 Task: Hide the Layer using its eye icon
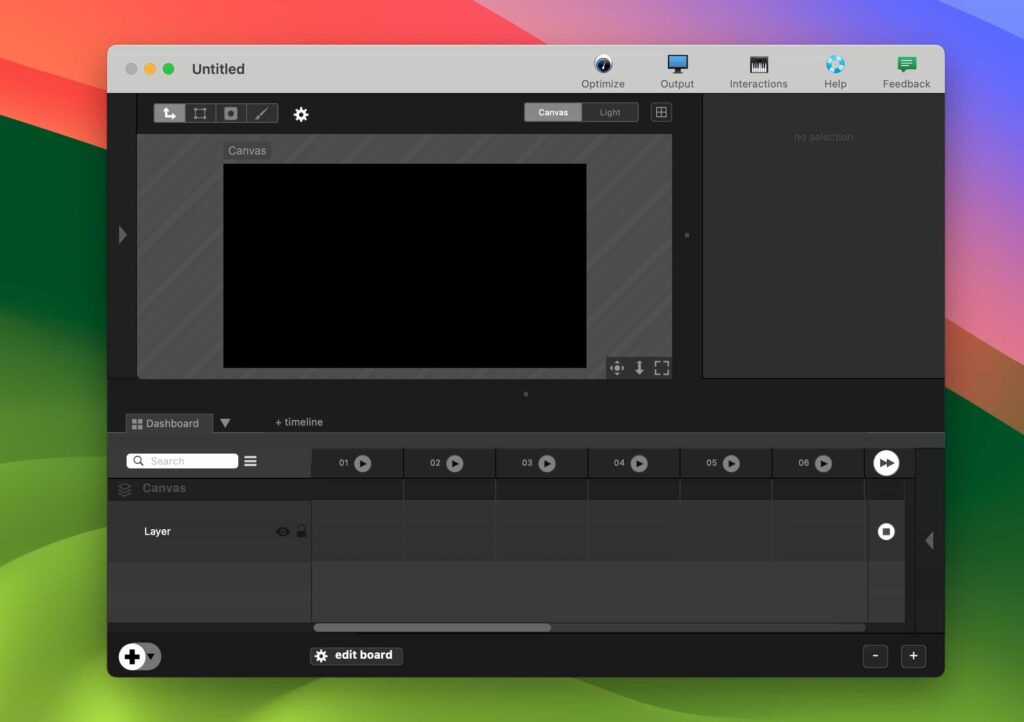[282, 531]
